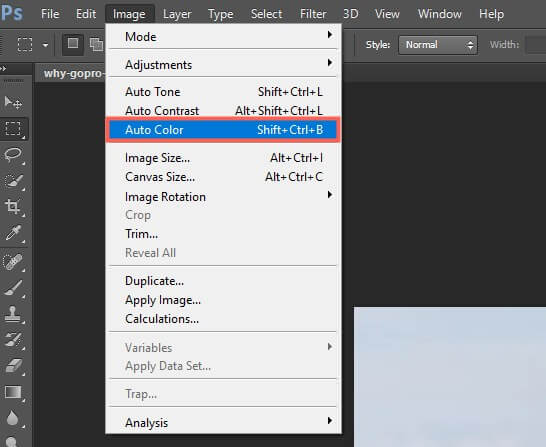This screenshot has height=447, width=546.
Task: Open the Help menu
Action: click(x=491, y=14)
